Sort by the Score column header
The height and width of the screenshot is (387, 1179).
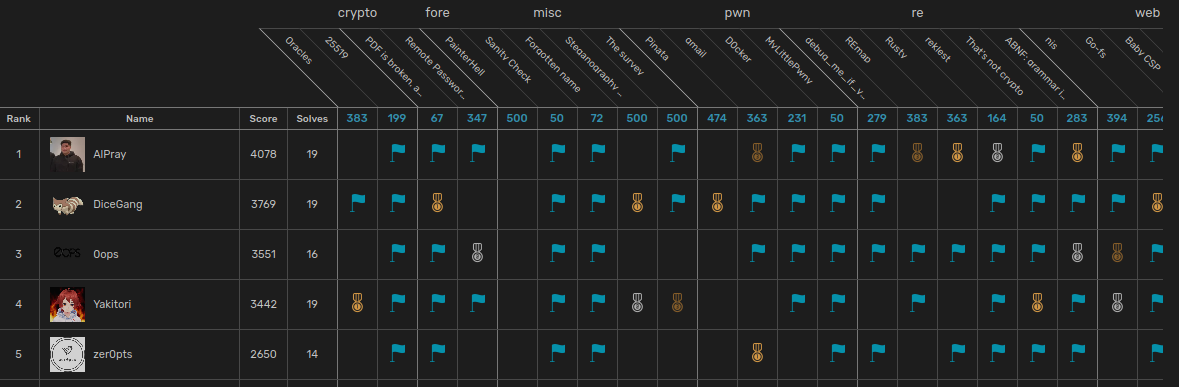click(263, 119)
